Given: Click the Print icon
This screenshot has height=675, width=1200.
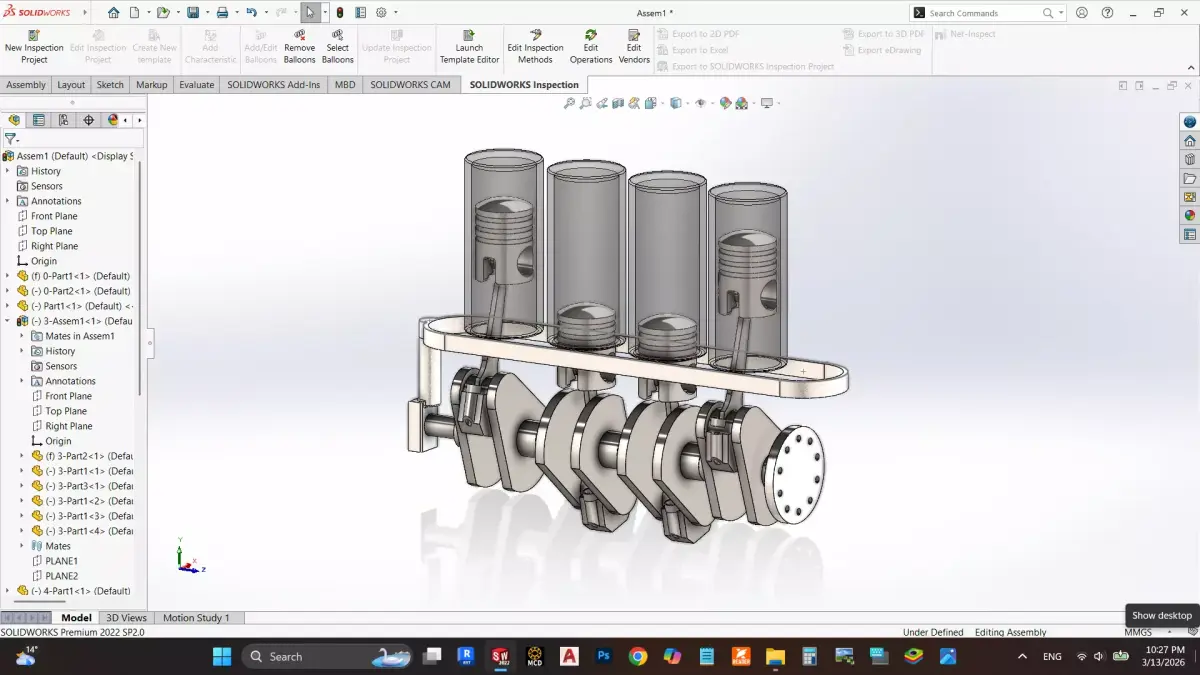Looking at the screenshot, I should pos(222,13).
